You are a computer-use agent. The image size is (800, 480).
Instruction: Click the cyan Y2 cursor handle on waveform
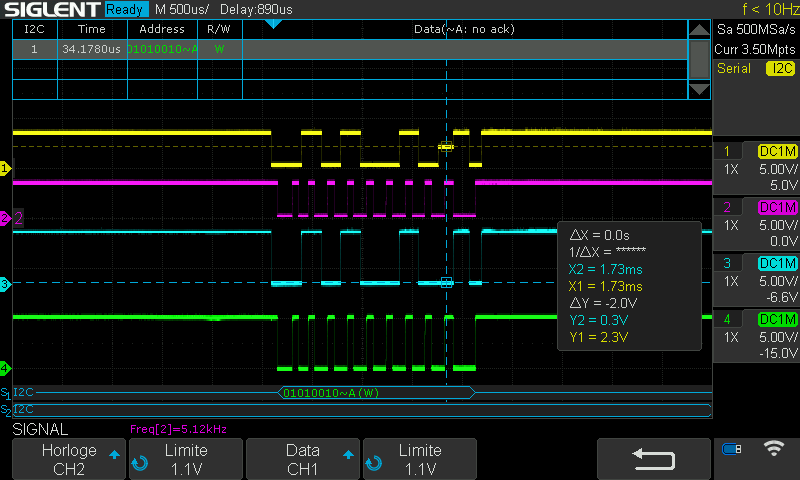coord(446,283)
